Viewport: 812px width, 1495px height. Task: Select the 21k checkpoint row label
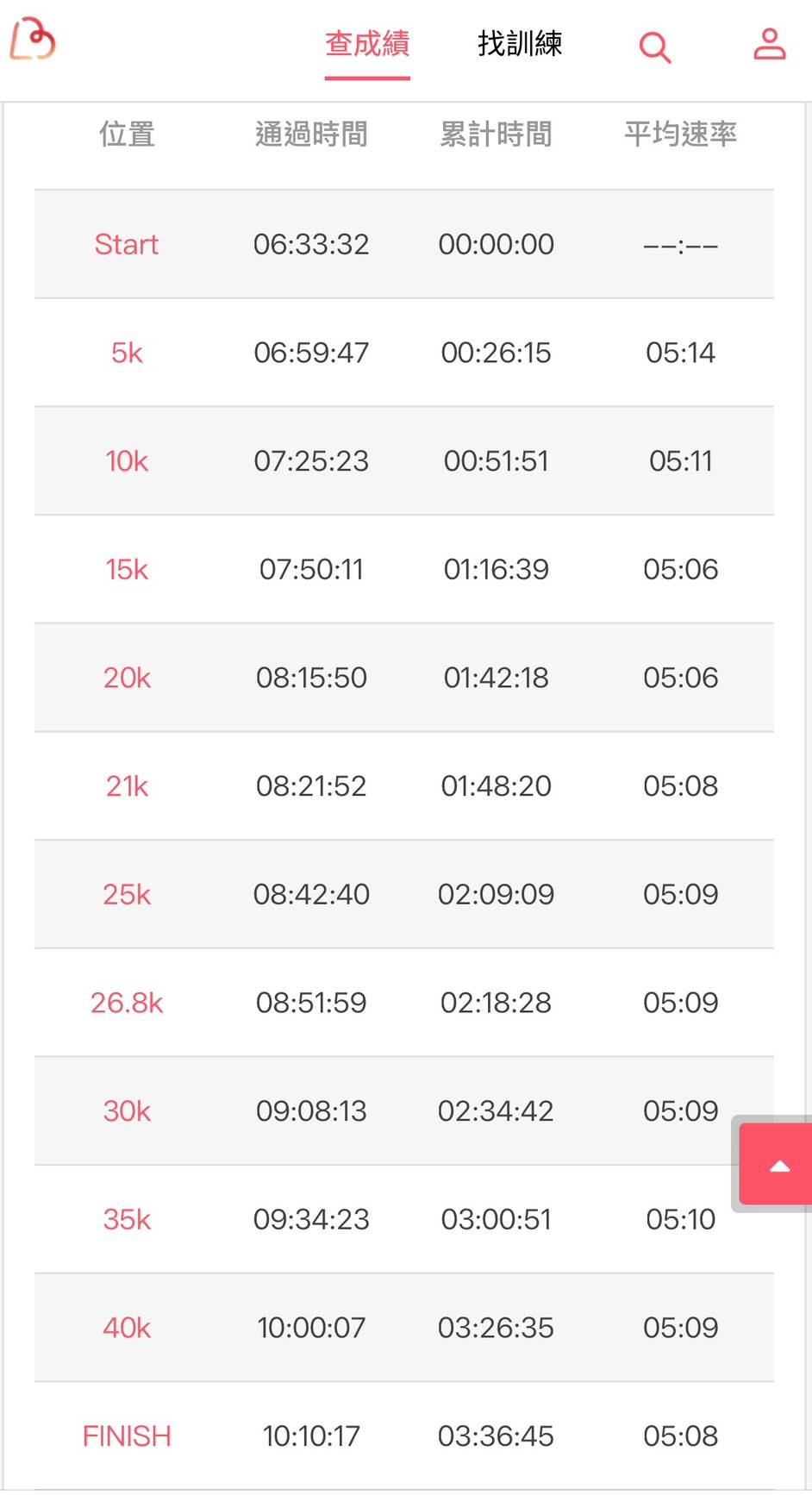[127, 786]
